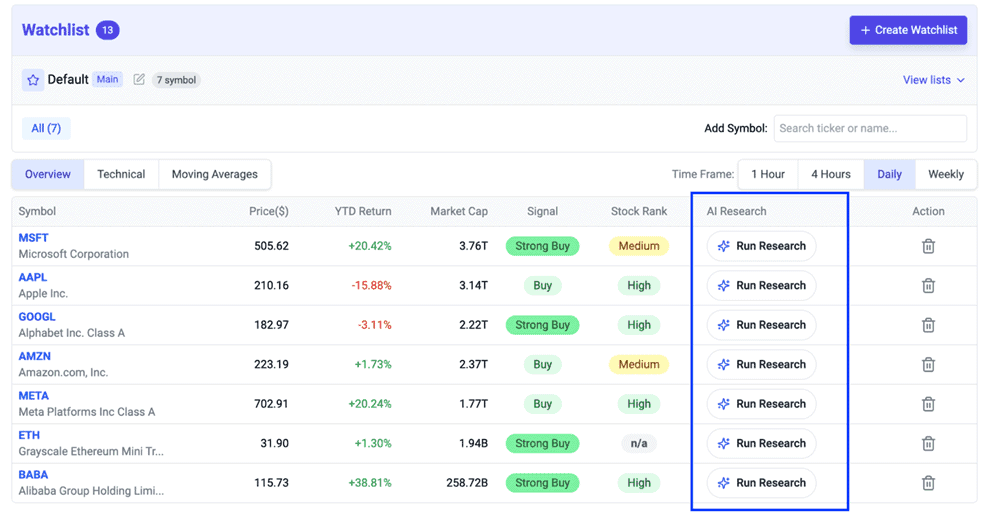This screenshot has height=517, width=1000.
Task: Delete the AMZN row via trash icon
Action: (x=928, y=365)
